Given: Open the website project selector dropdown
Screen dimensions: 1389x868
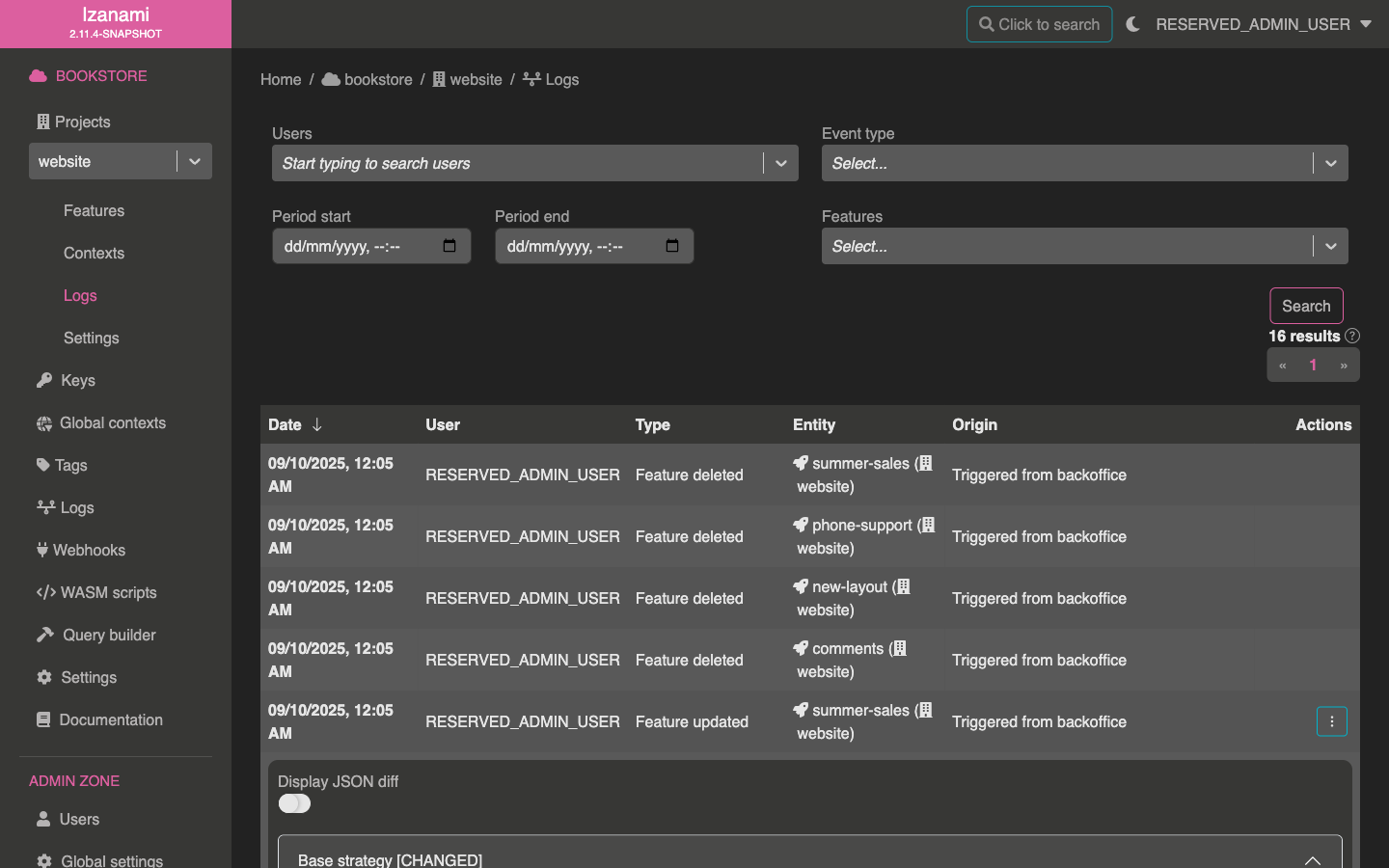Looking at the screenshot, I should pyautogui.click(x=195, y=162).
